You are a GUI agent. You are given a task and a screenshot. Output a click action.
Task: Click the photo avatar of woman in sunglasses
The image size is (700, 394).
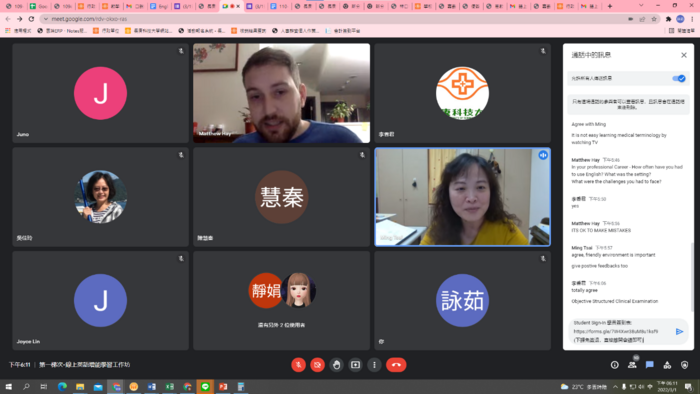[100, 197]
